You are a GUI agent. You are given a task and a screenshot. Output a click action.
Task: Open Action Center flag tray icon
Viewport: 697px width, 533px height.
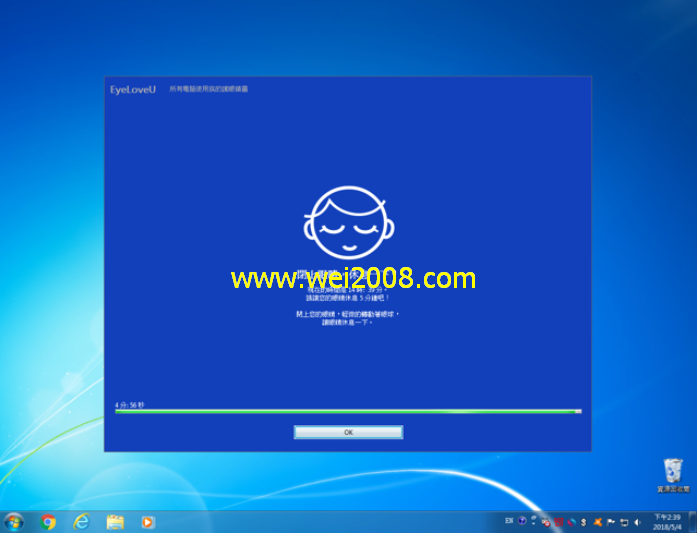[x=611, y=522]
